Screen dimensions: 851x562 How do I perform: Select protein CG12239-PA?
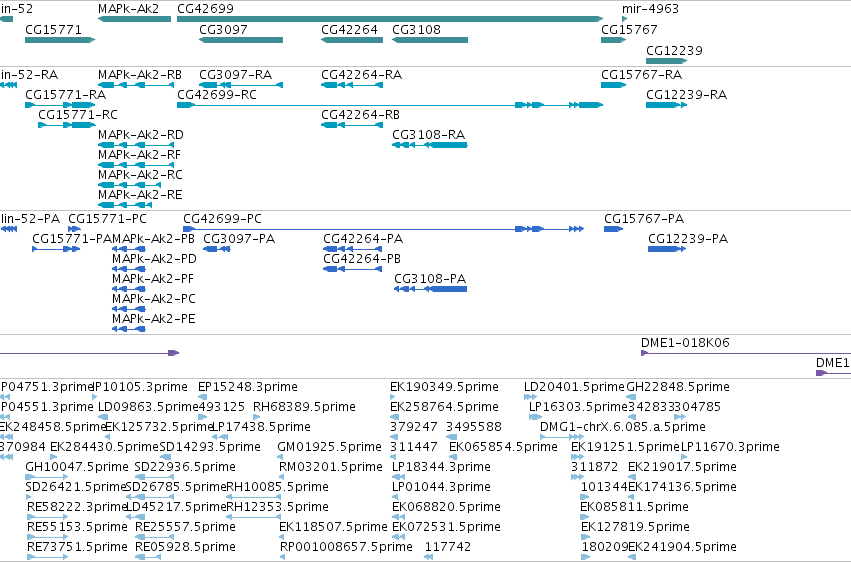point(667,249)
